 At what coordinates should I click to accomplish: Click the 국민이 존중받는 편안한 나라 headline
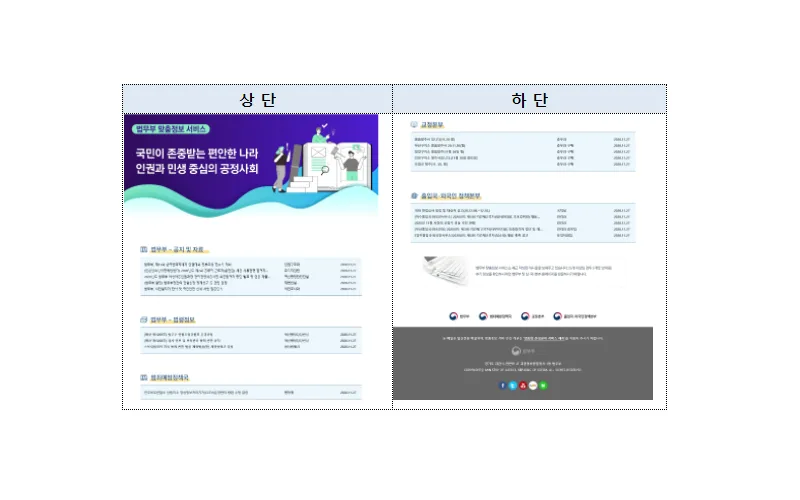197,154
